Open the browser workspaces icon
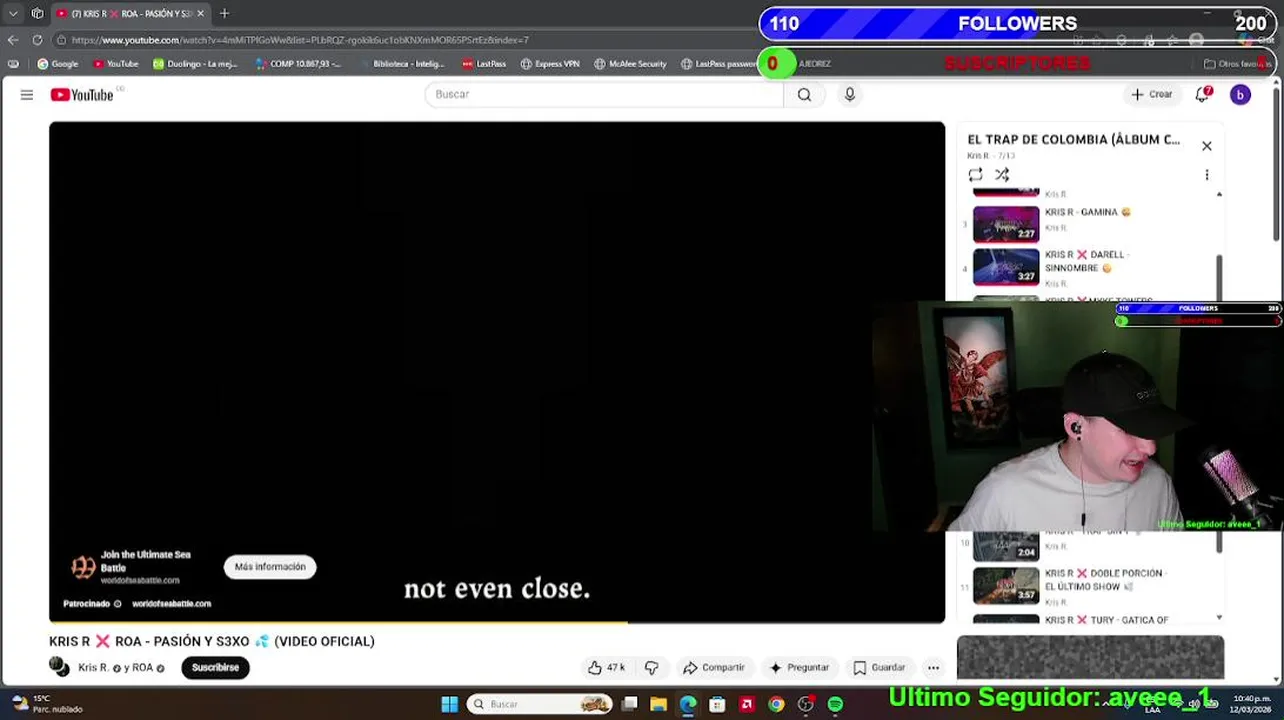Image resolution: width=1284 pixels, height=720 pixels. tap(37, 13)
